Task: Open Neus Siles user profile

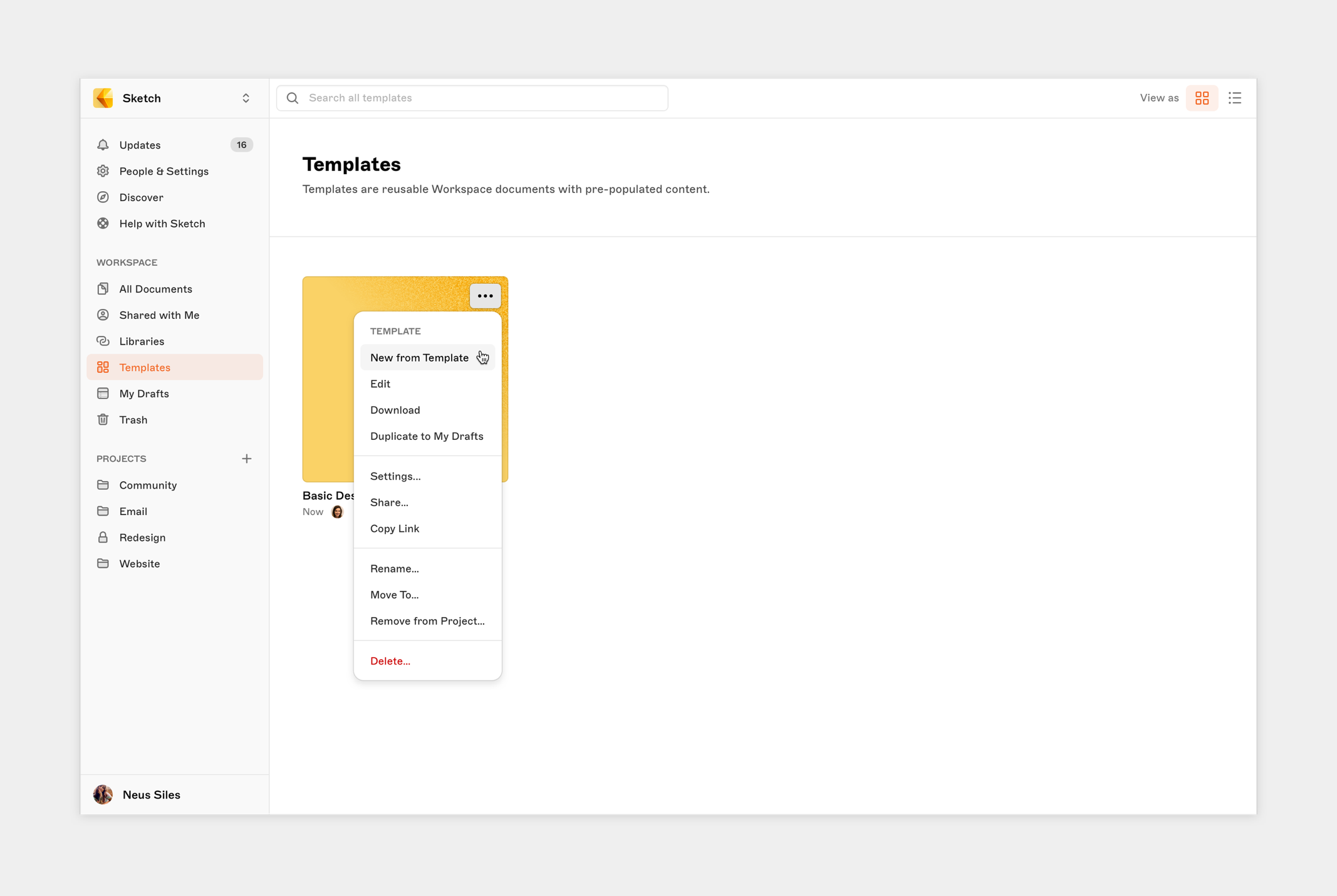Action: click(151, 794)
